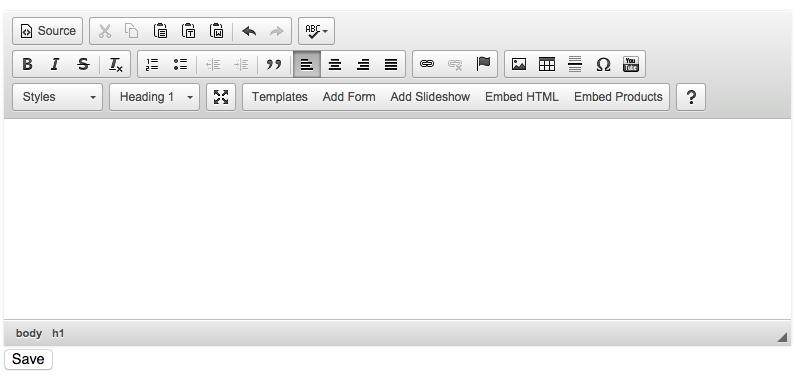
Task: Open the Heading 1 format dropdown
Action: [x=154, y=97]
